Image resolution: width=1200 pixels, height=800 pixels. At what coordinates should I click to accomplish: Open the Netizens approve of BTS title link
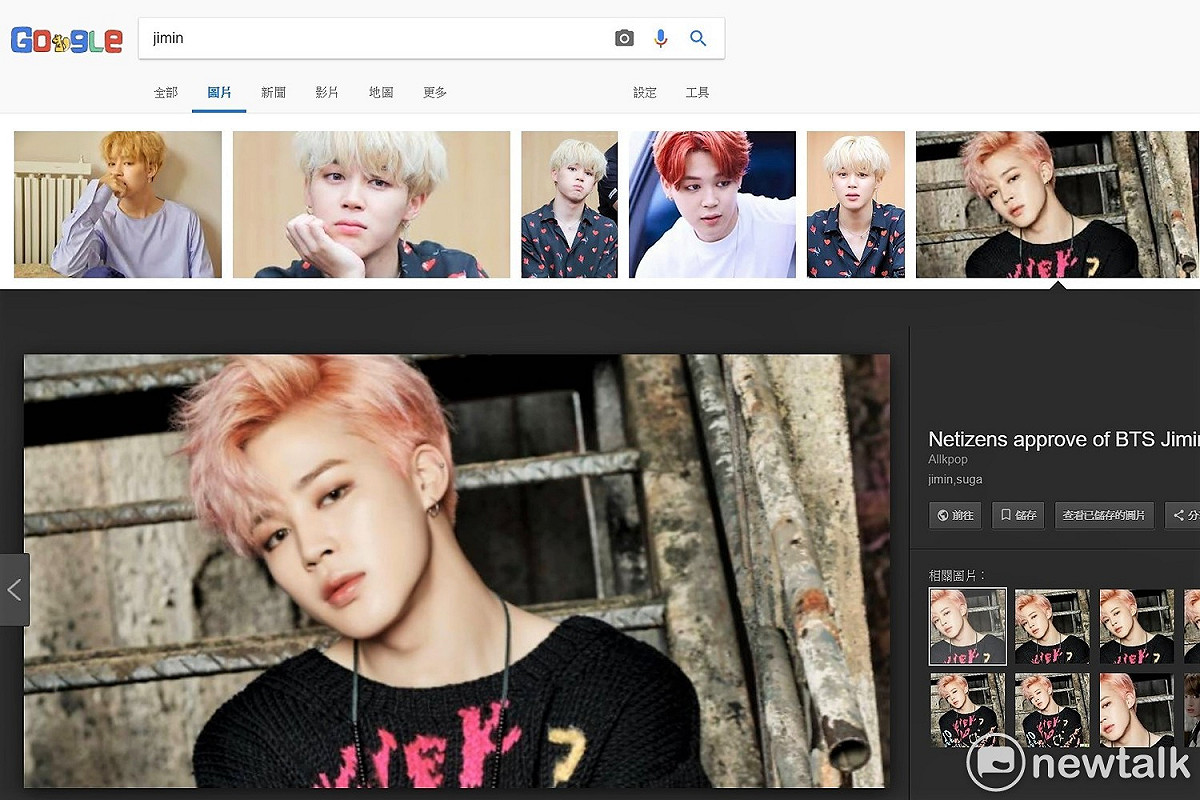click(1063, 439)
